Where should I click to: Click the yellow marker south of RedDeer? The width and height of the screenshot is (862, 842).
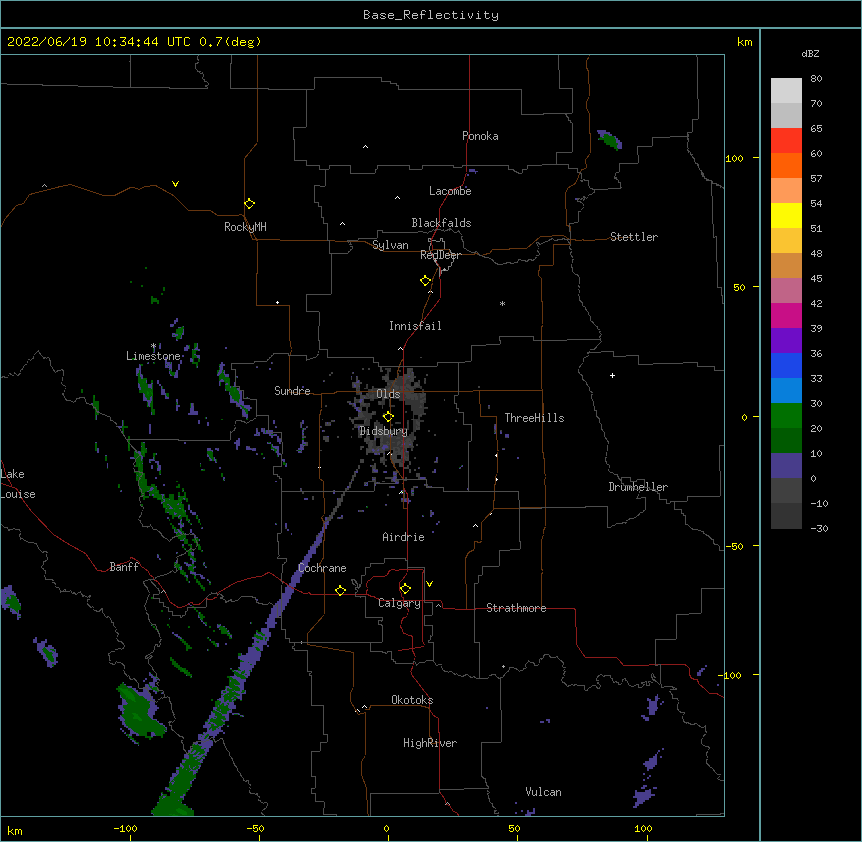[426, 281]
